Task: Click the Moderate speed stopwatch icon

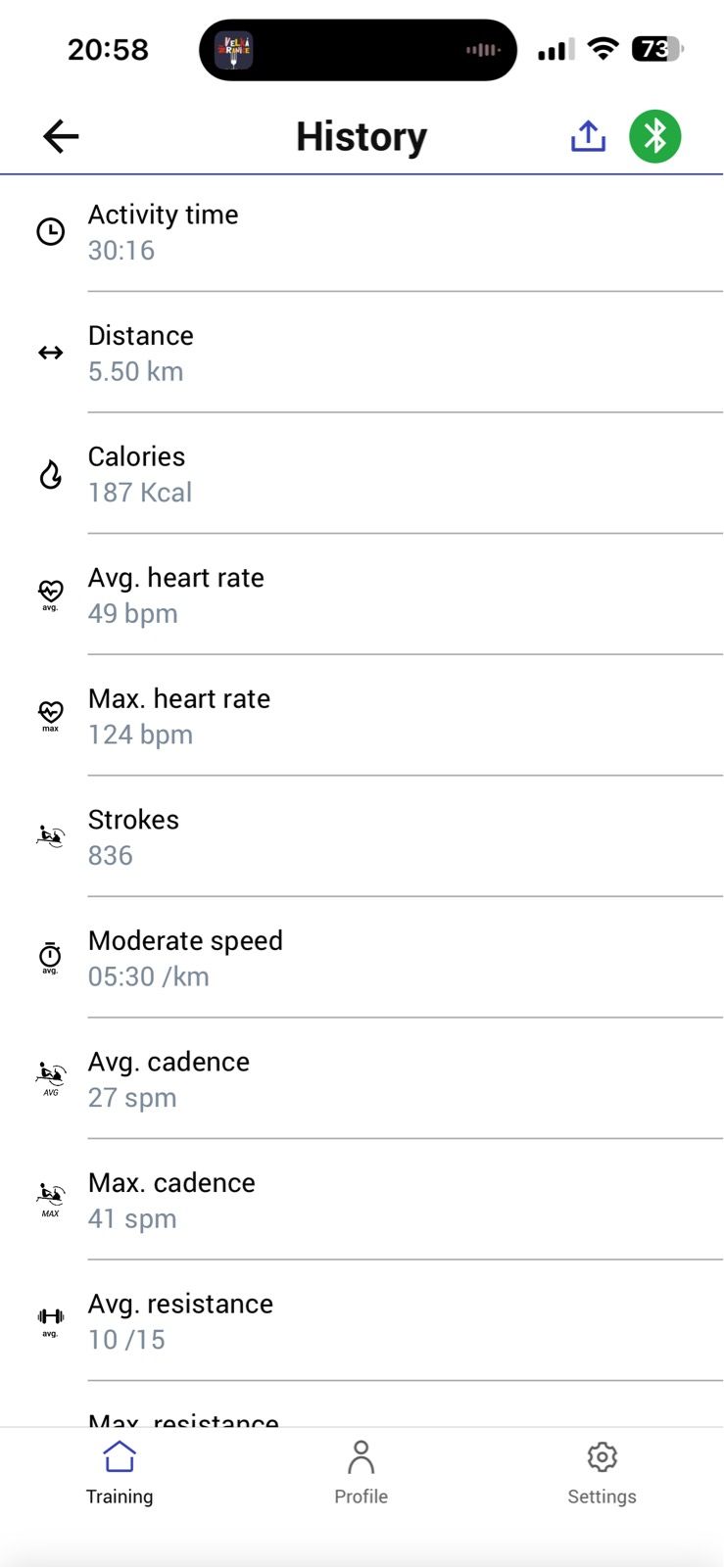Action: (51, 957)
